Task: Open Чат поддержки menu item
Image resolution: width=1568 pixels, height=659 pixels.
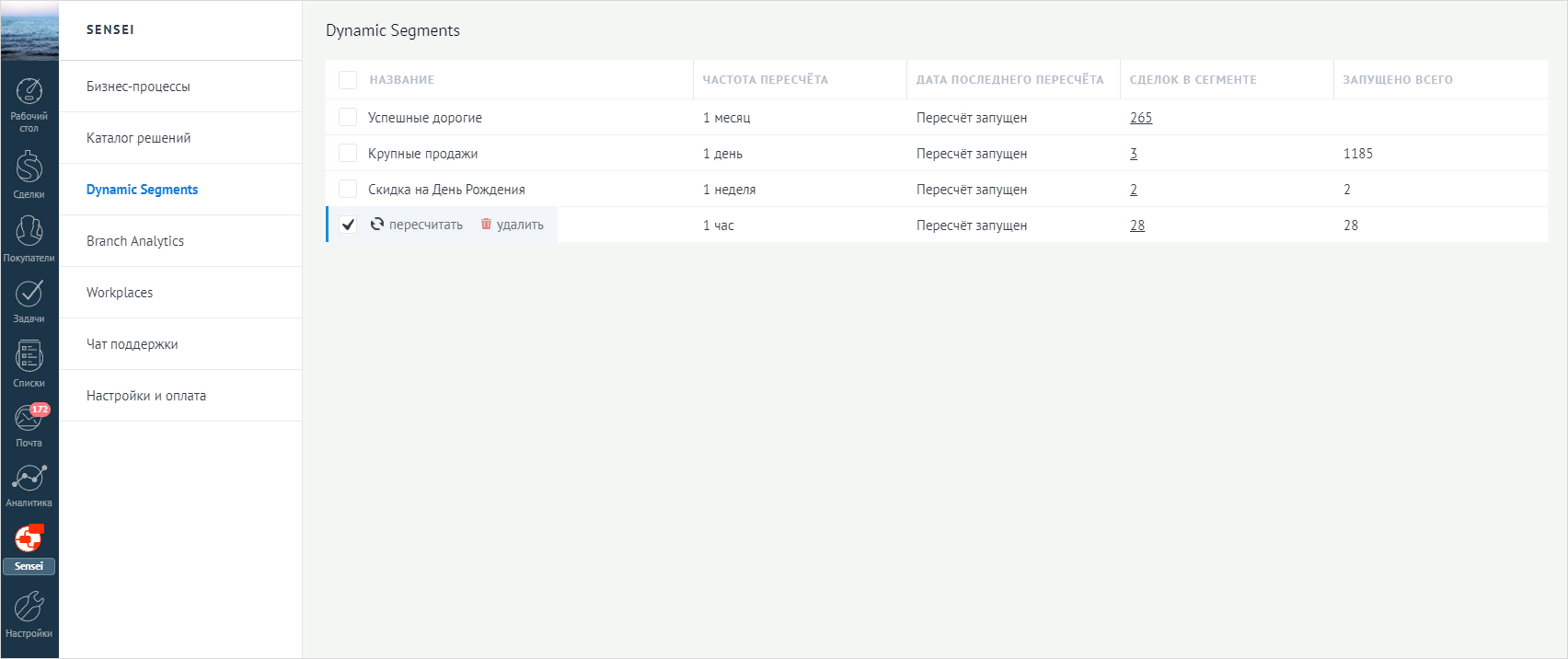Action: tap(180, 344)
